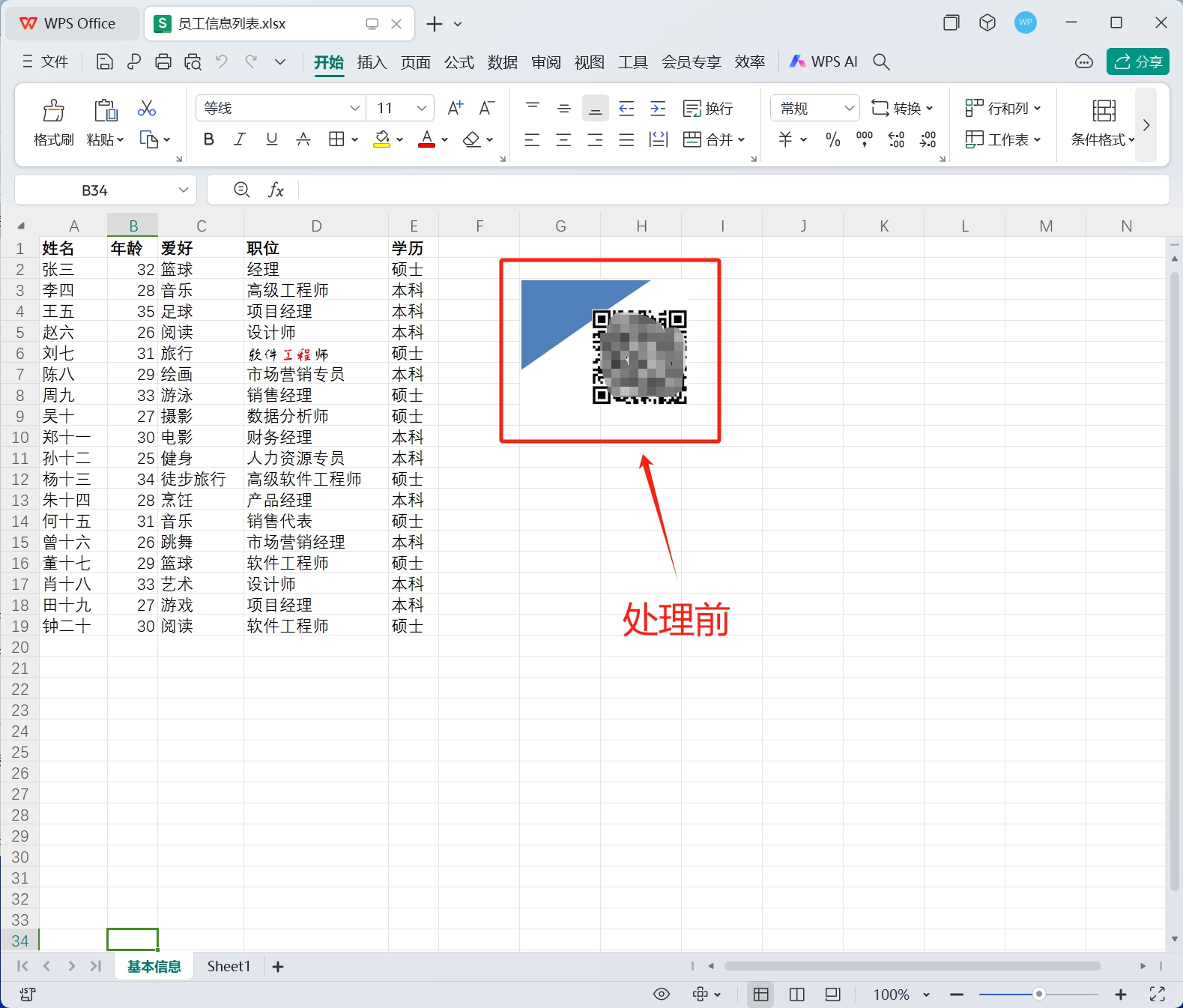
Task: Click the 分享 Share button
Action: (x=1137, y=62)
